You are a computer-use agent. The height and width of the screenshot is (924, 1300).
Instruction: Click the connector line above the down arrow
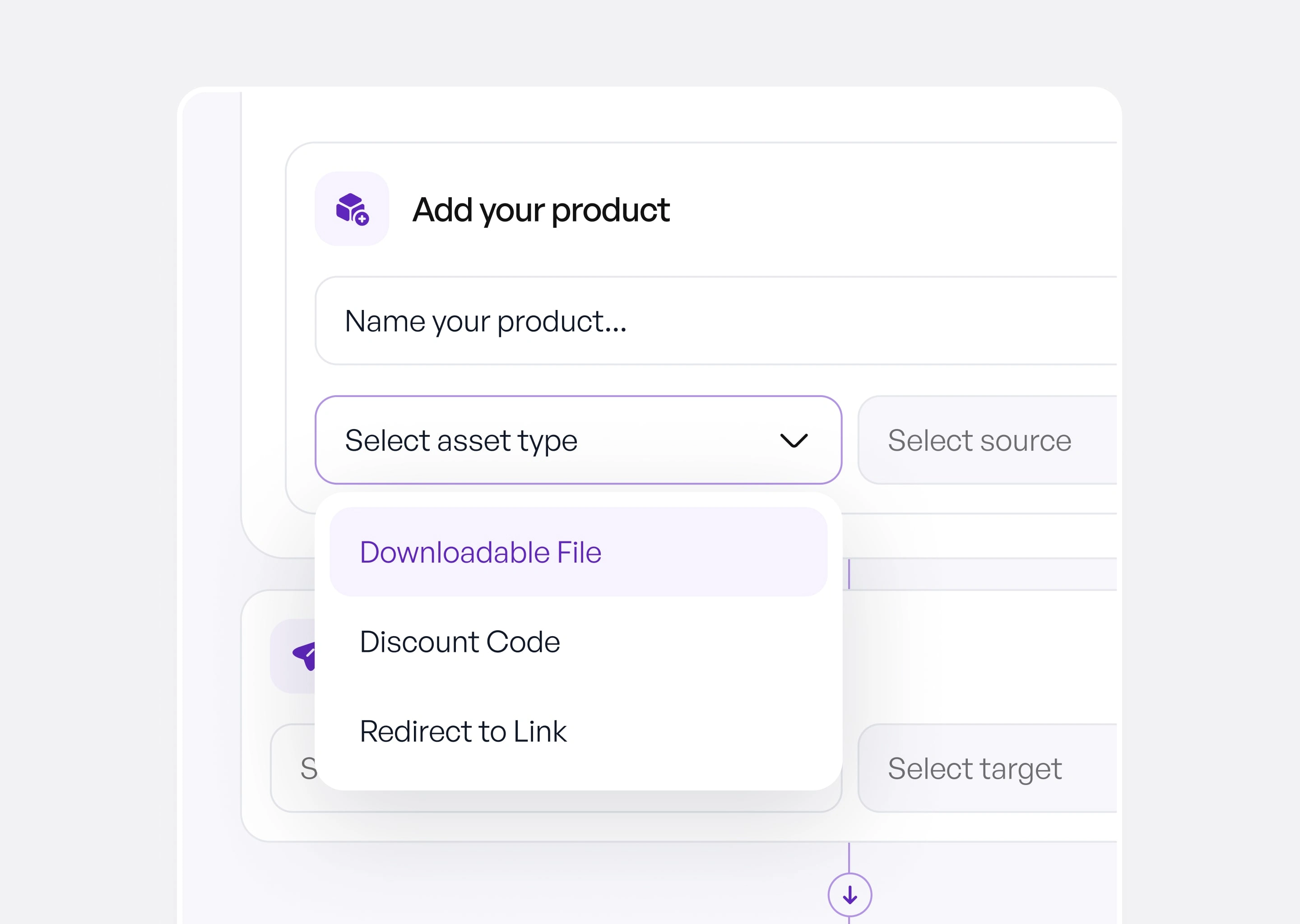(849, 857)
